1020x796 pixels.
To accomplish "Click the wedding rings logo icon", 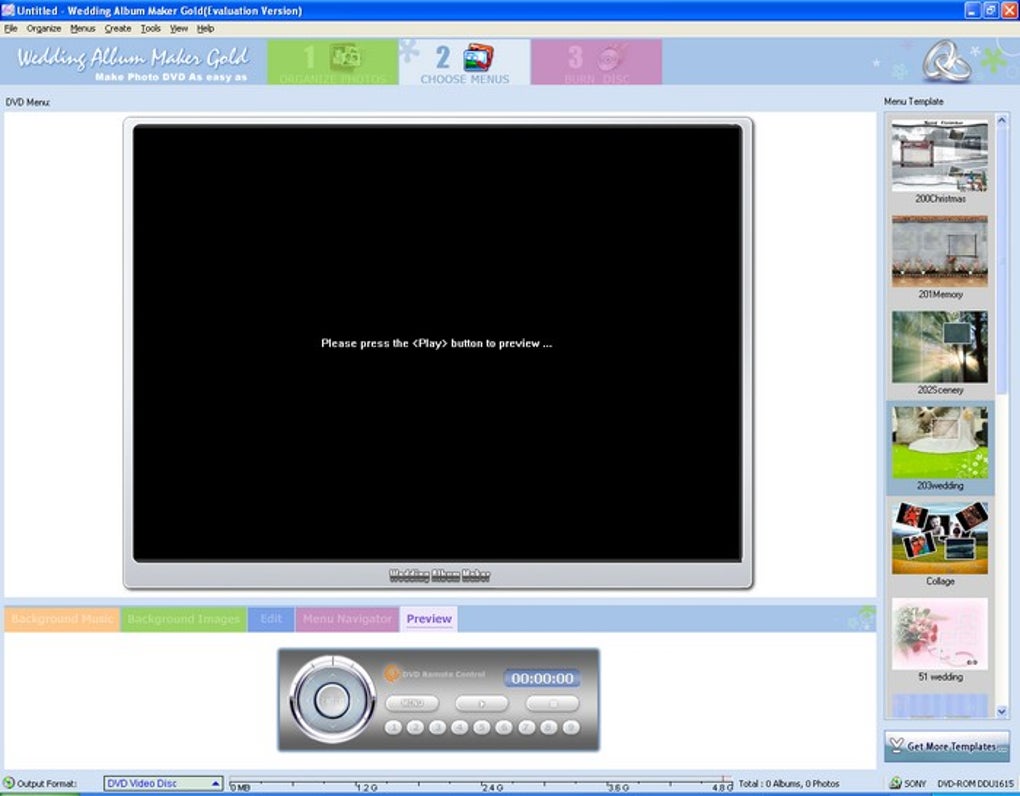I will (947, 61).
